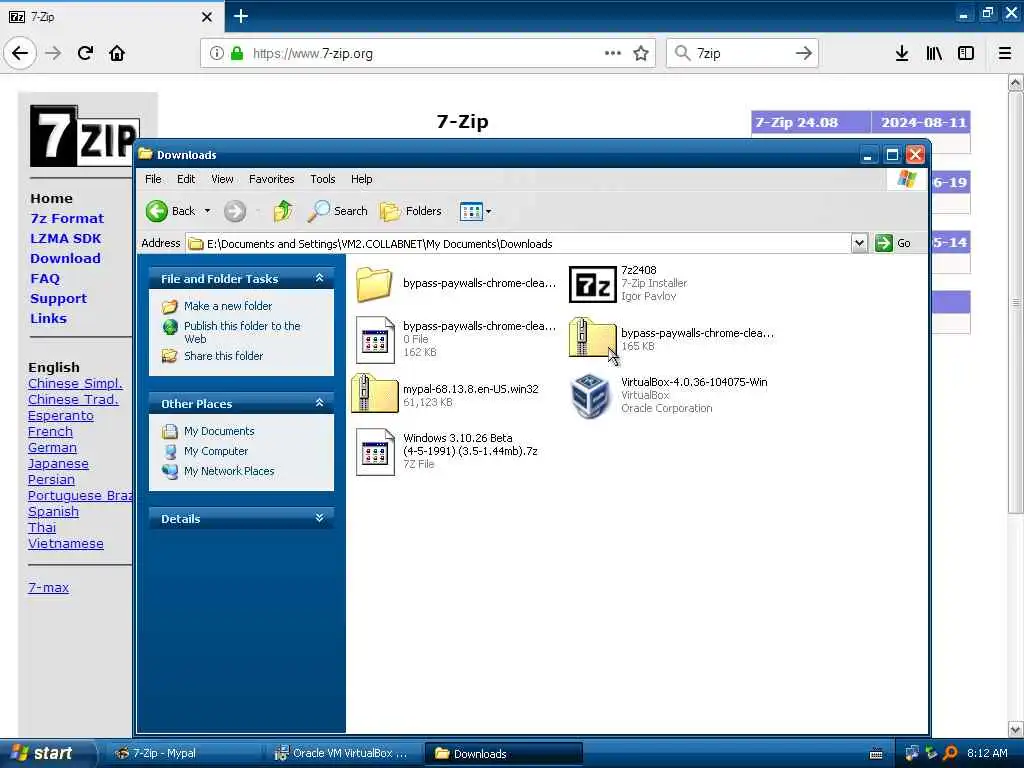Open the Favorites menu
Viewport: 1024px width, 768px height.
click(272, 179)
